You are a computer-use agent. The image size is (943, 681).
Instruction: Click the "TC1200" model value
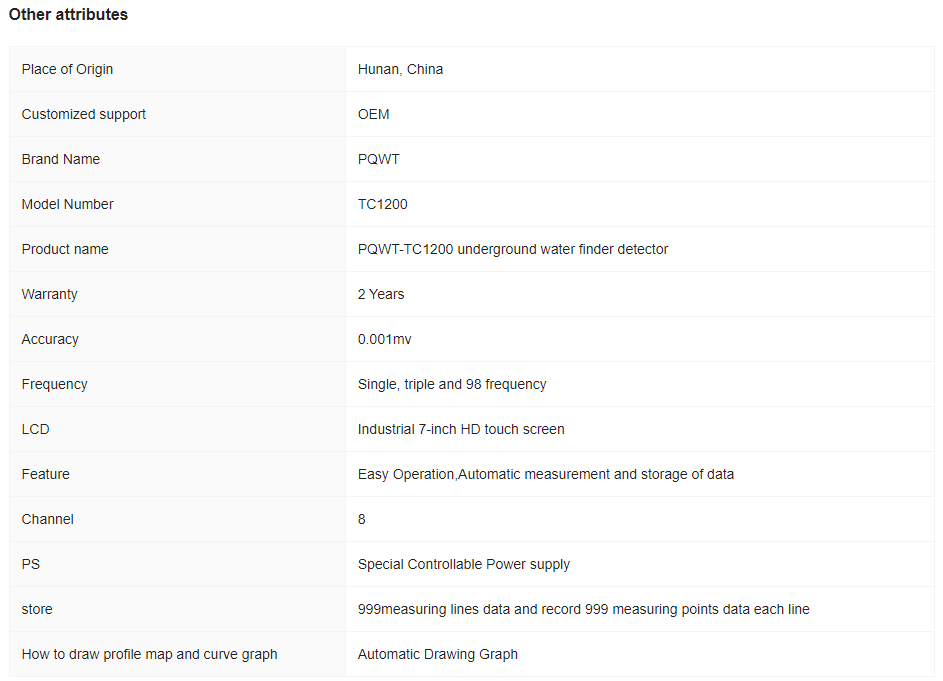[x=383, y=204]
